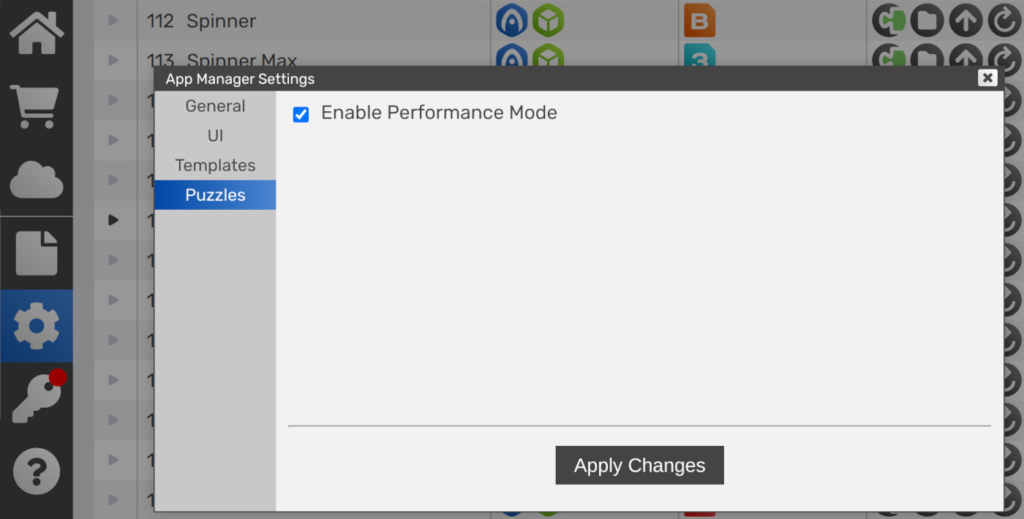The image size is (1024, 519).
Task: Collapse the row with the black triangle
Action: coord(113,220)
